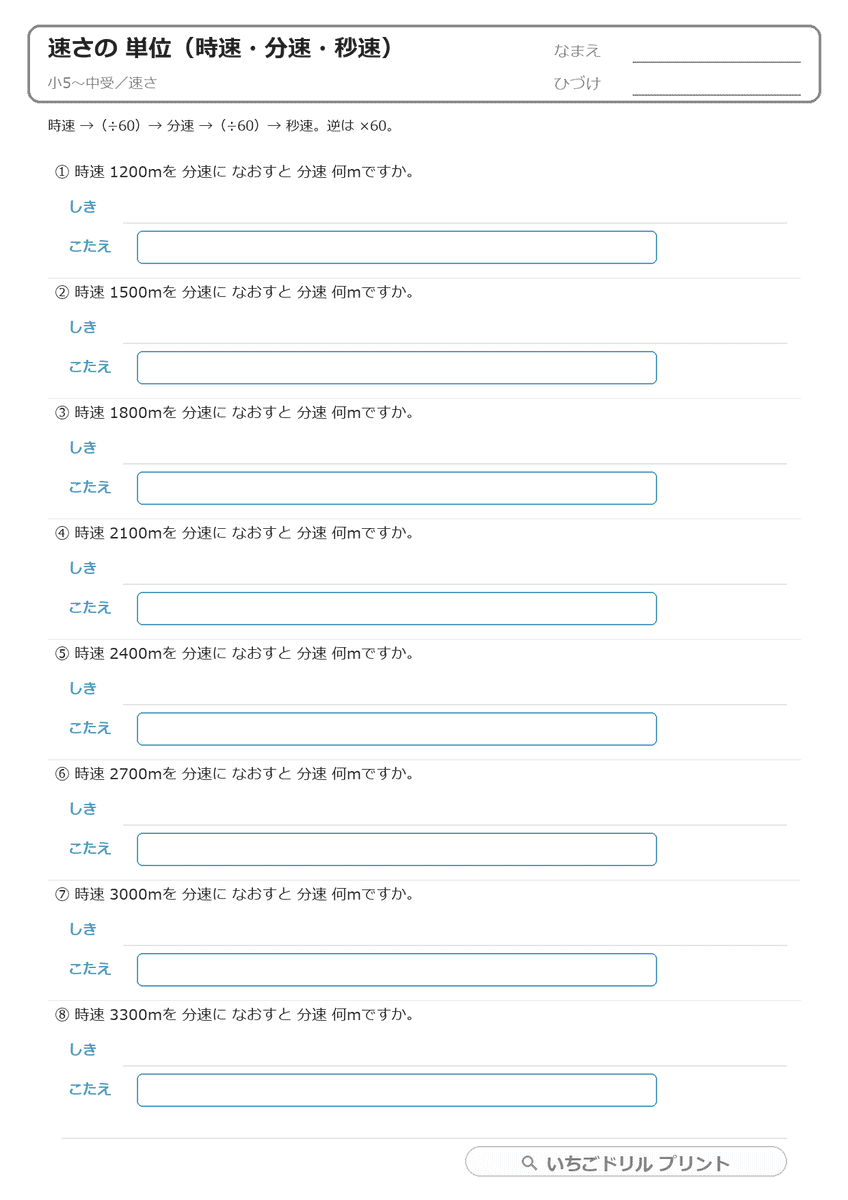
Task: Click the こたえ box for question ⑤
Action: coord(397,729)
